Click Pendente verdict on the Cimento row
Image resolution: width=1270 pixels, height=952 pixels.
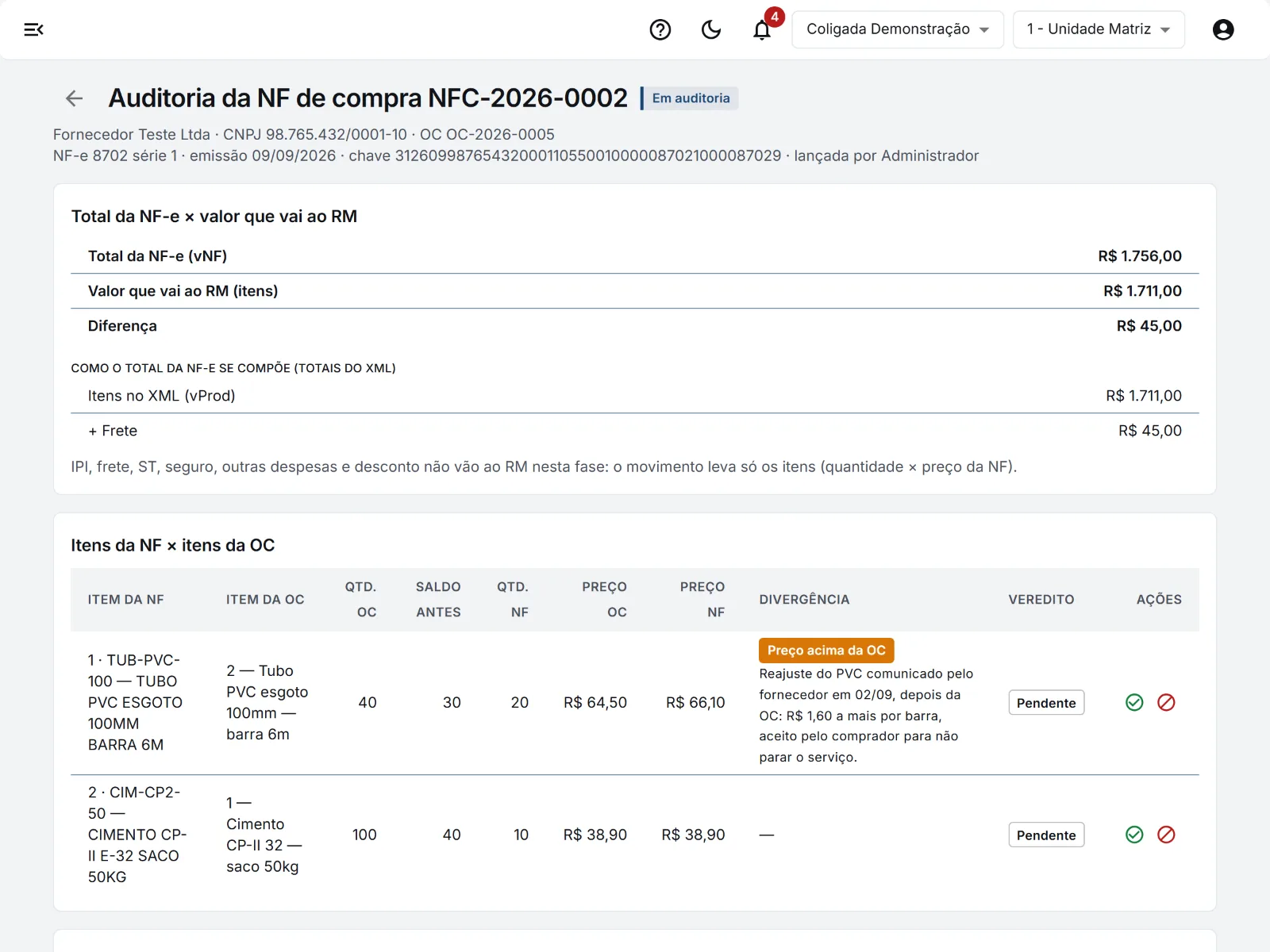coord(1046,835)
